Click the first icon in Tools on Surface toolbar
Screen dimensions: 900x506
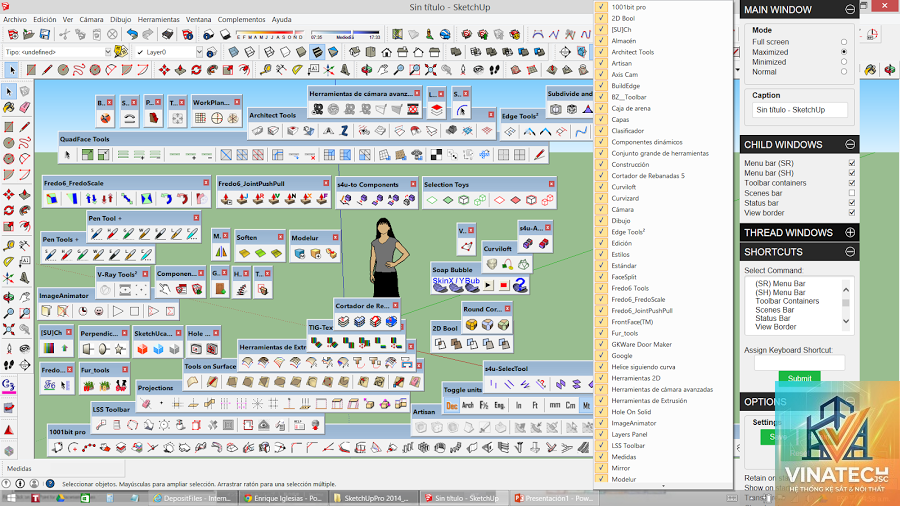pos(193,382)
